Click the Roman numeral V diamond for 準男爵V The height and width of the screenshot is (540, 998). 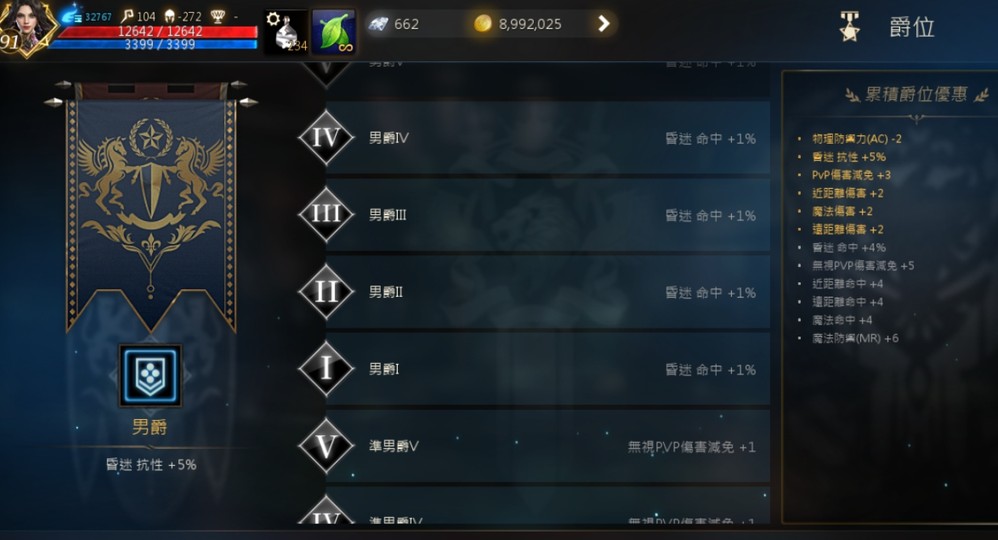pyautogui.click(x=326, y=446)
